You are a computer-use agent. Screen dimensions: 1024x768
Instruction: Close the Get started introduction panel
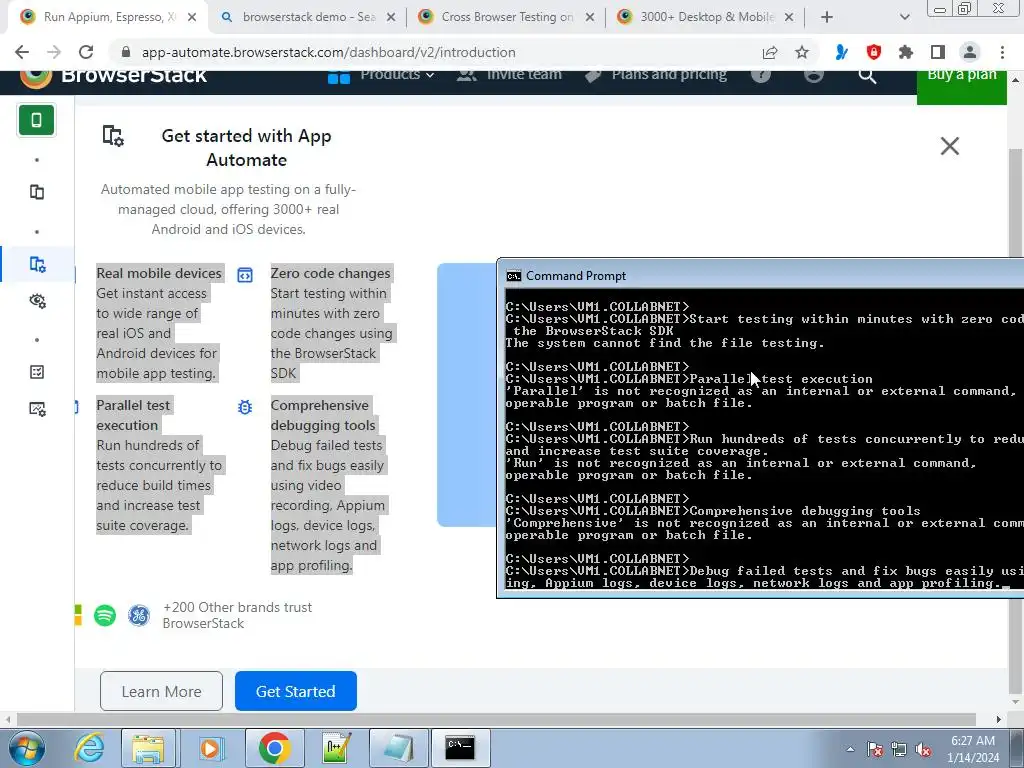point(950,146)
